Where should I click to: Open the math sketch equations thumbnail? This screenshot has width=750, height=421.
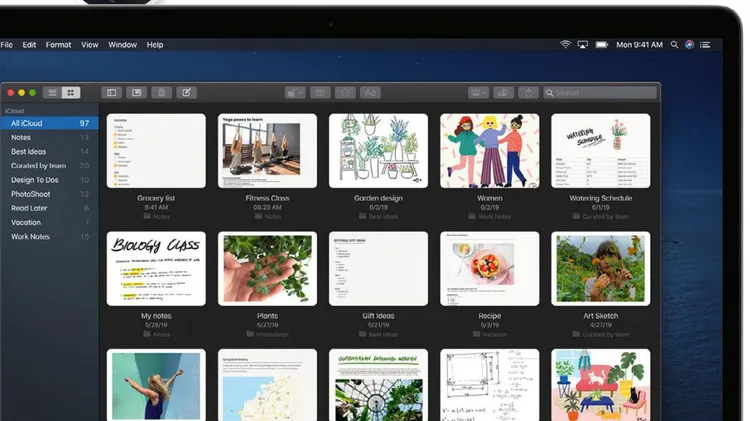(x=490, y=385)
